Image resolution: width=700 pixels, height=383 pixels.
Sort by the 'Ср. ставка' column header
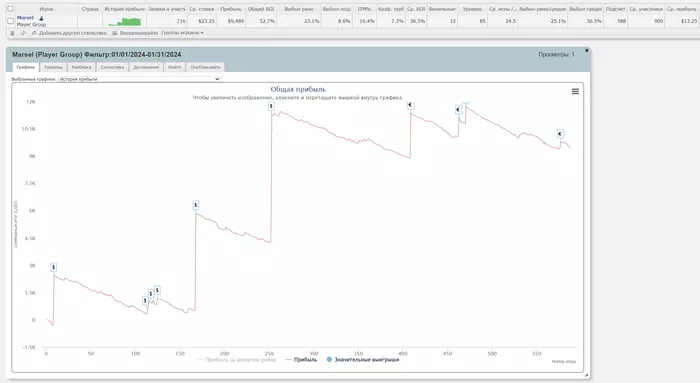[202, 9]
